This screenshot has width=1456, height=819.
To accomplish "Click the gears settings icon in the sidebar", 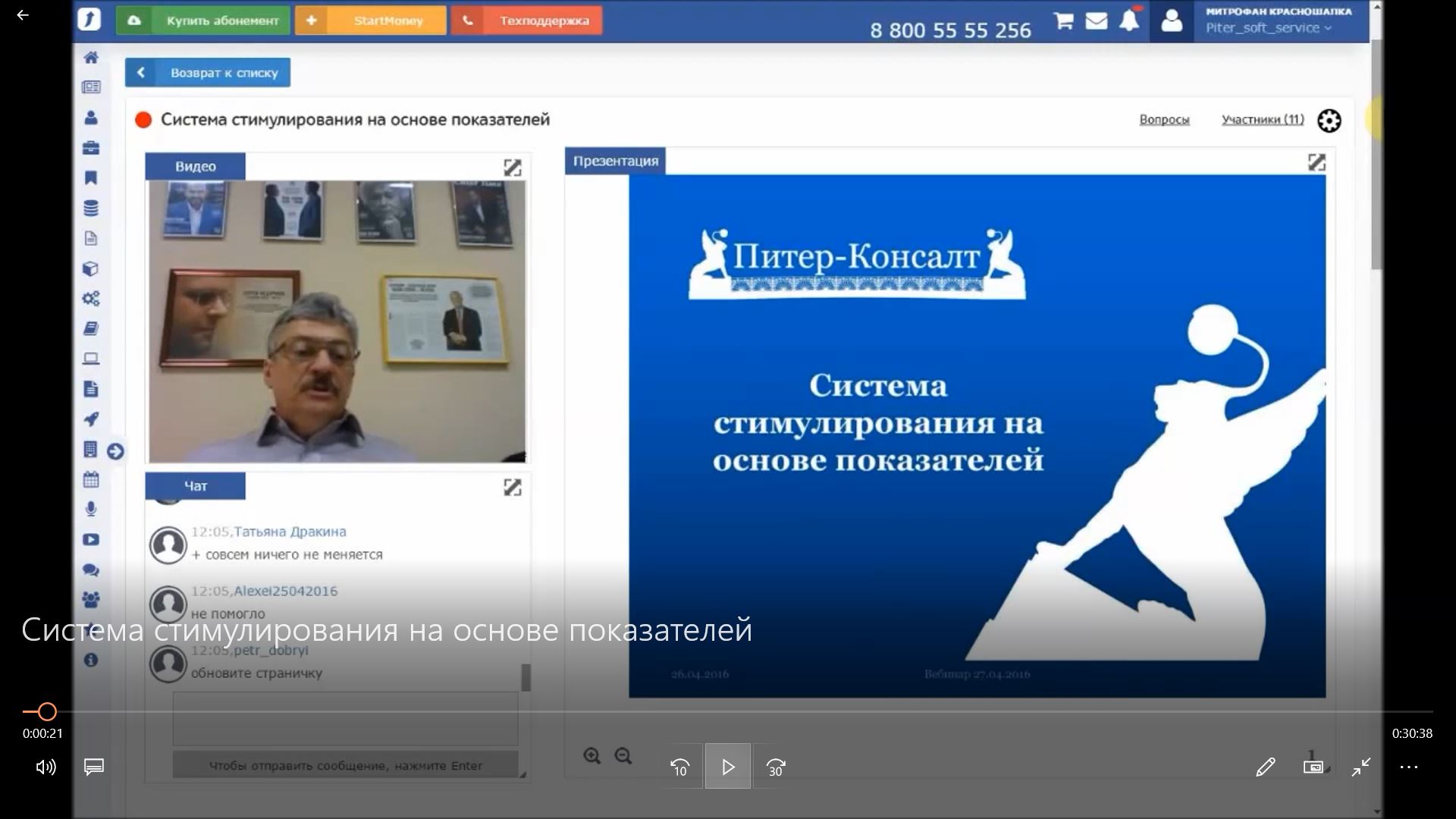I will click(x=91, y=298).
